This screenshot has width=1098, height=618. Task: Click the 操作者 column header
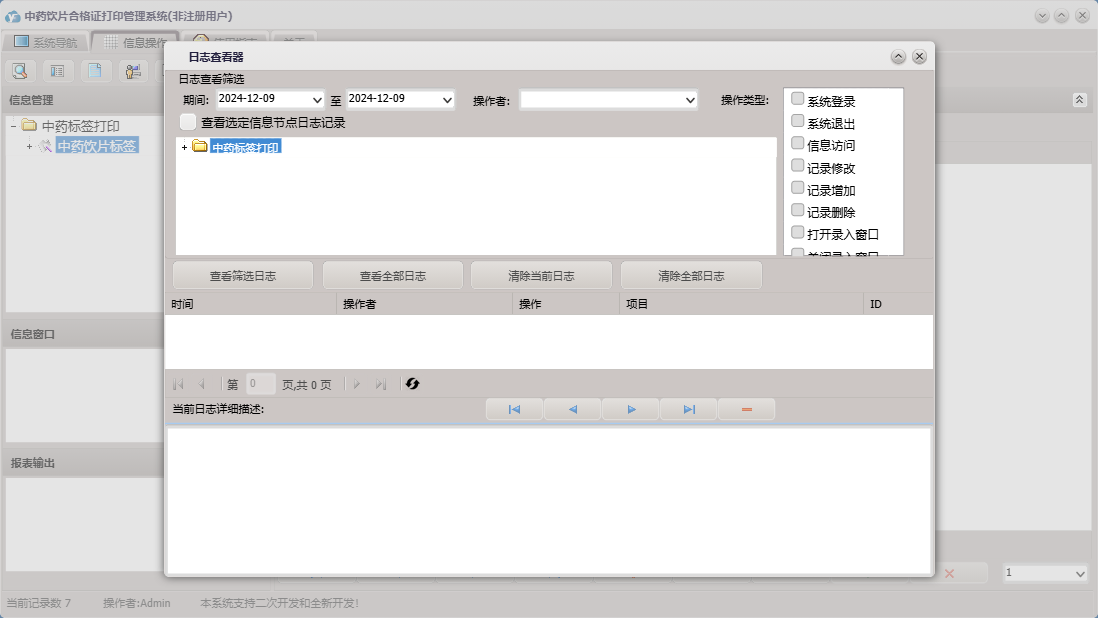[x=424, y=304]
